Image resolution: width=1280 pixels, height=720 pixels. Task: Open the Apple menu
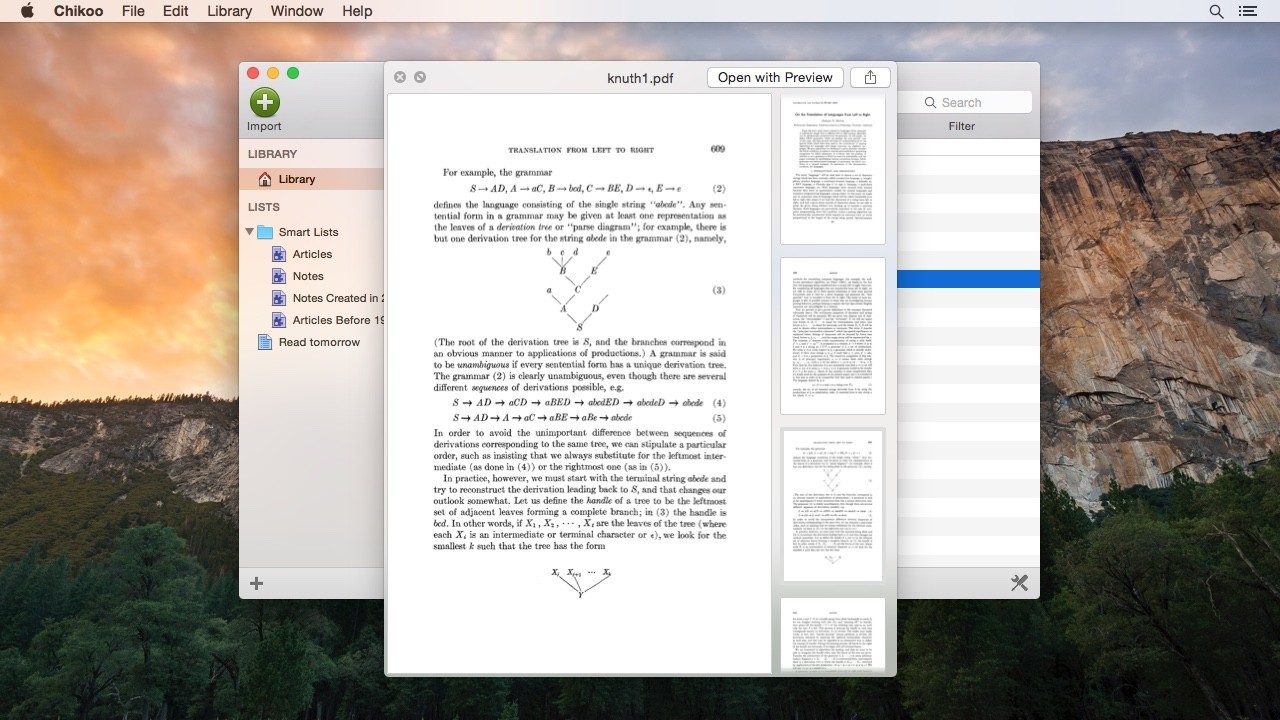[27, 11]
